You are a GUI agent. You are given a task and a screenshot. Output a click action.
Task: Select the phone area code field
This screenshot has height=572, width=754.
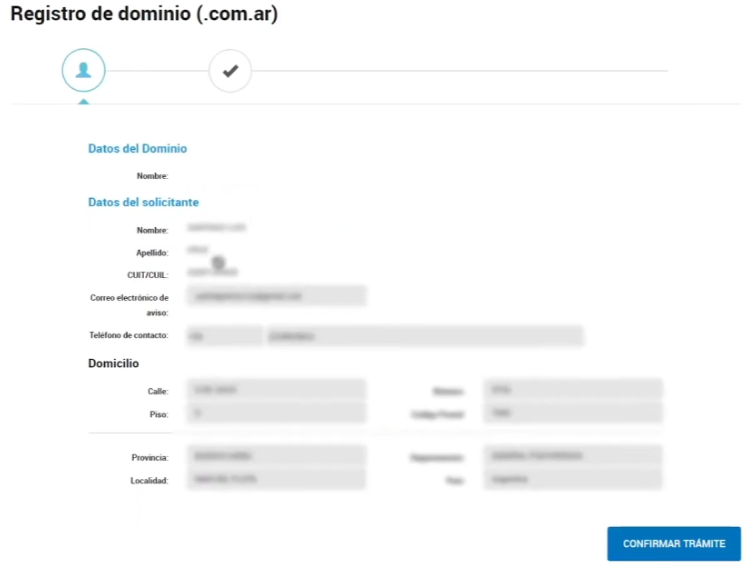[x=223, y=336]
